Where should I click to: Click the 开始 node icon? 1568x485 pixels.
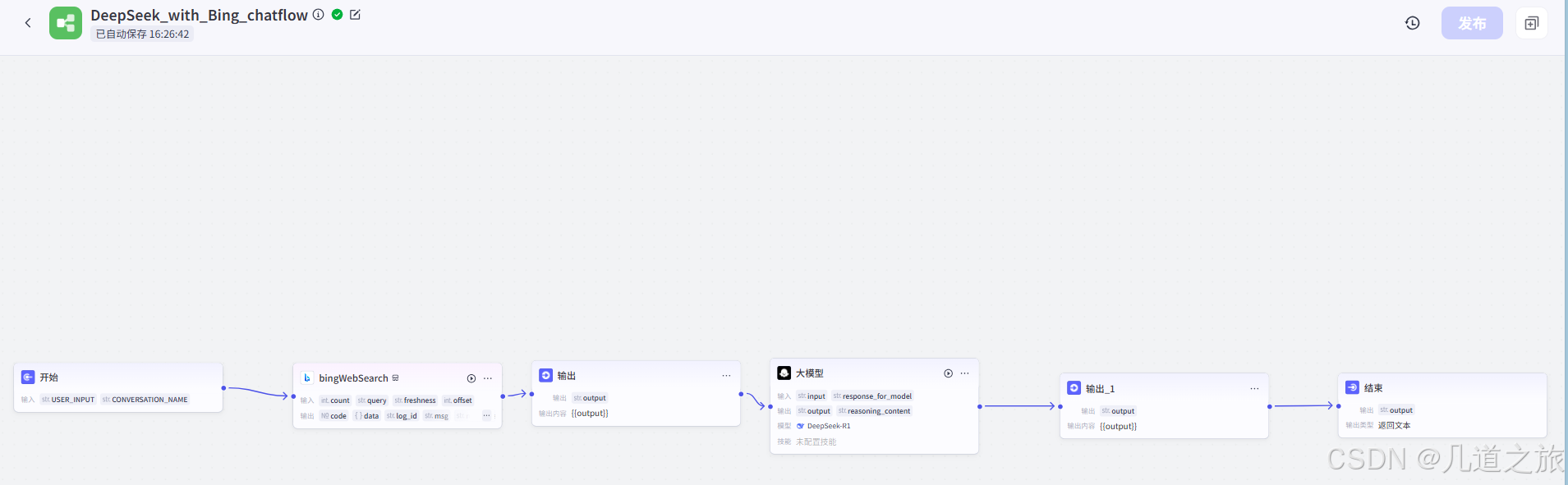click(x=28, y=377)
